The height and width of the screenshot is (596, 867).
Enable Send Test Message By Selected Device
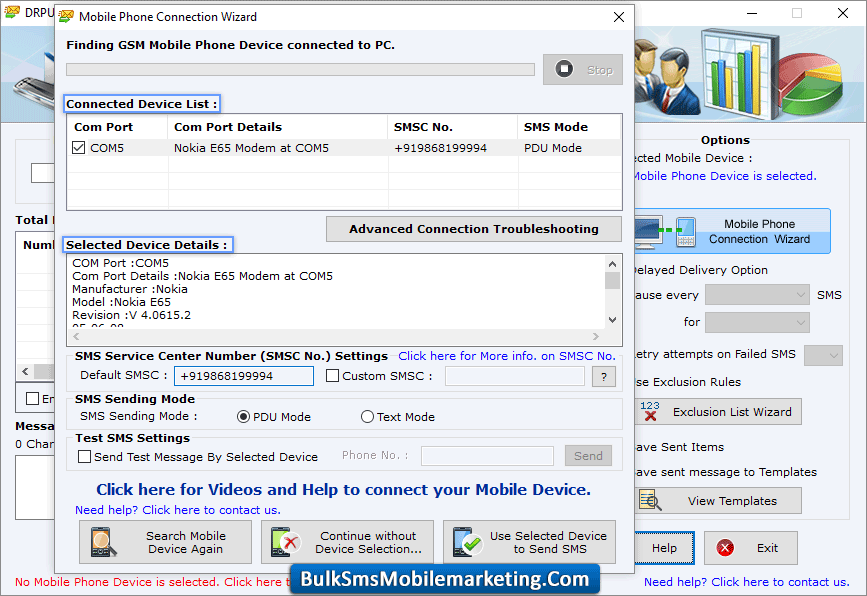pyautogui.click(x=85, y=457)
